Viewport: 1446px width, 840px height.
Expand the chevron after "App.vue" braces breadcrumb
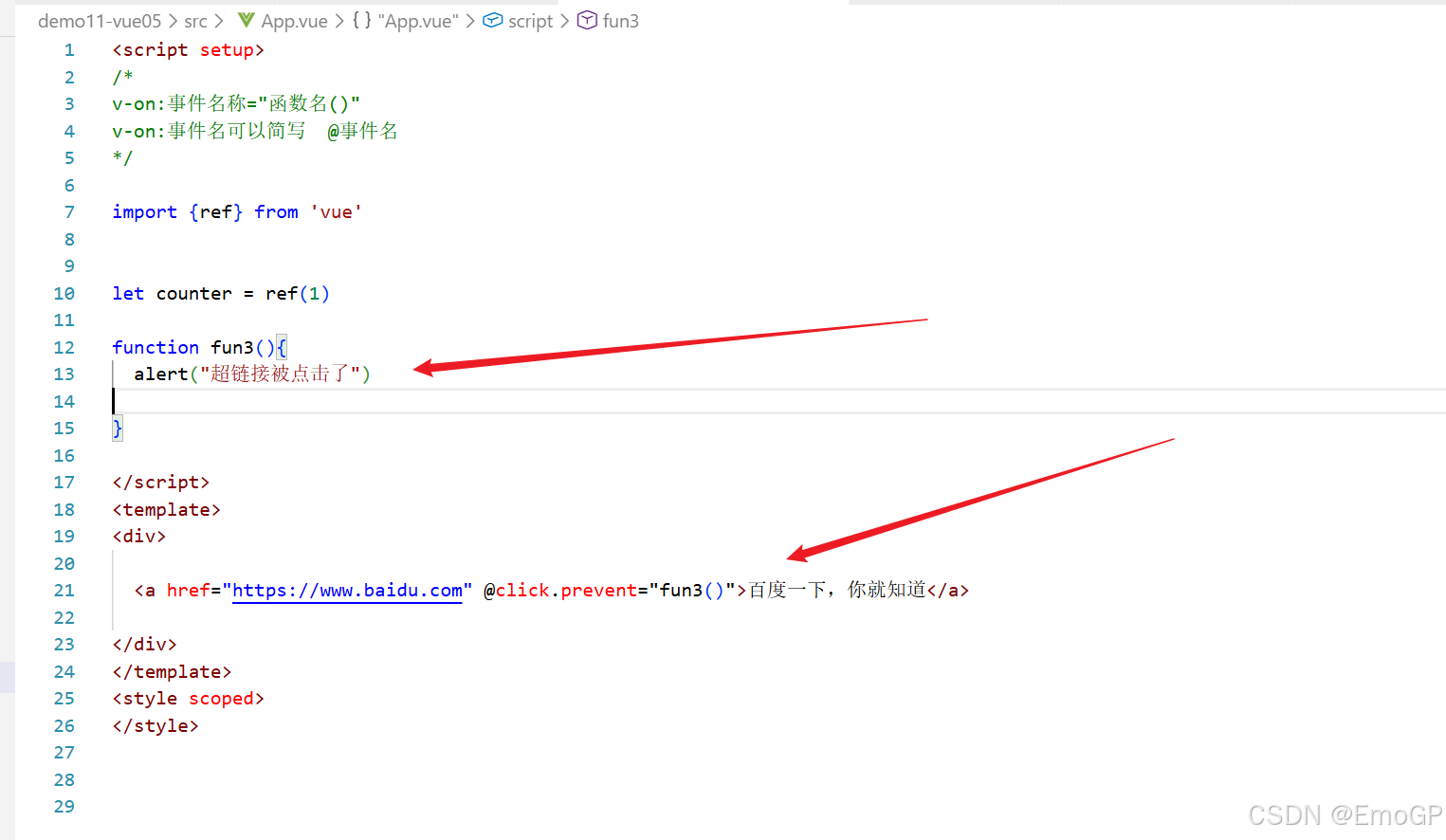(470, 21)
